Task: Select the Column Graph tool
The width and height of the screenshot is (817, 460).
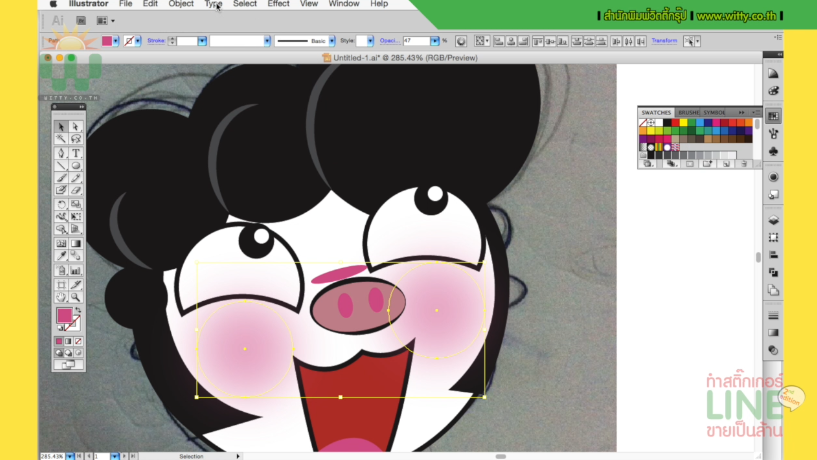Action: pyautogui.click(x=76, y=270)
